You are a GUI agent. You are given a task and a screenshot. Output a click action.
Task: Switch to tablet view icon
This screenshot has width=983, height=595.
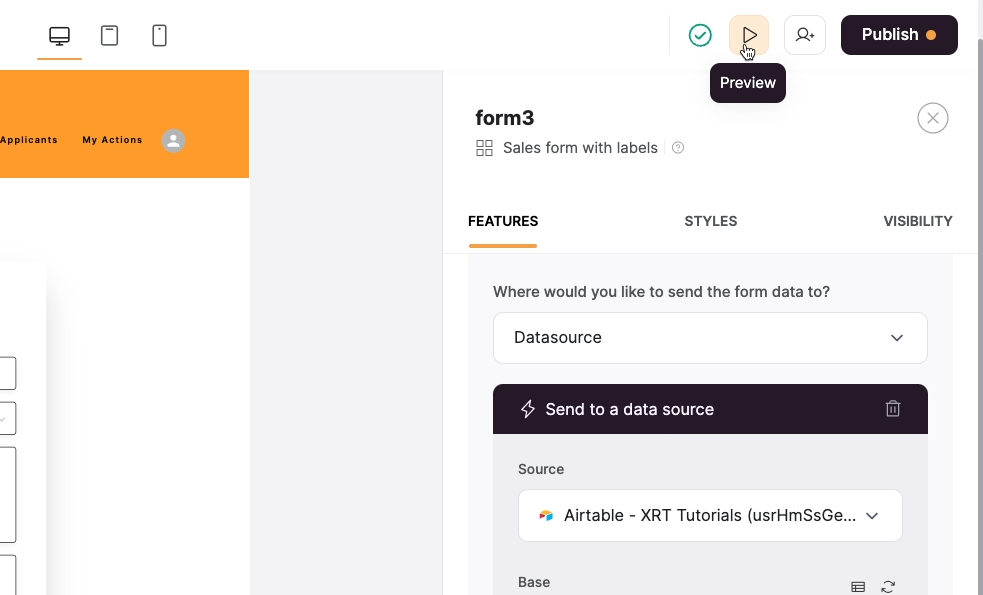click(110, 36)
